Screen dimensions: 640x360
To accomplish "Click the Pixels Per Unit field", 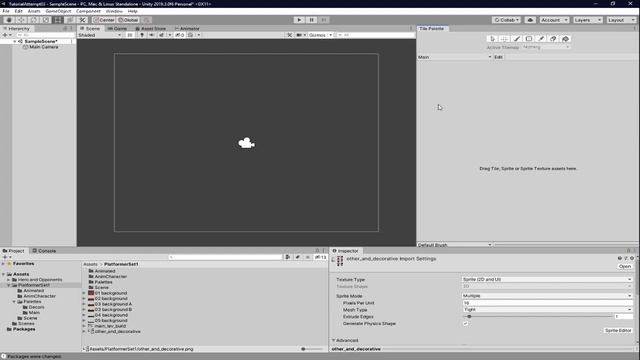I will pos(547,303).
